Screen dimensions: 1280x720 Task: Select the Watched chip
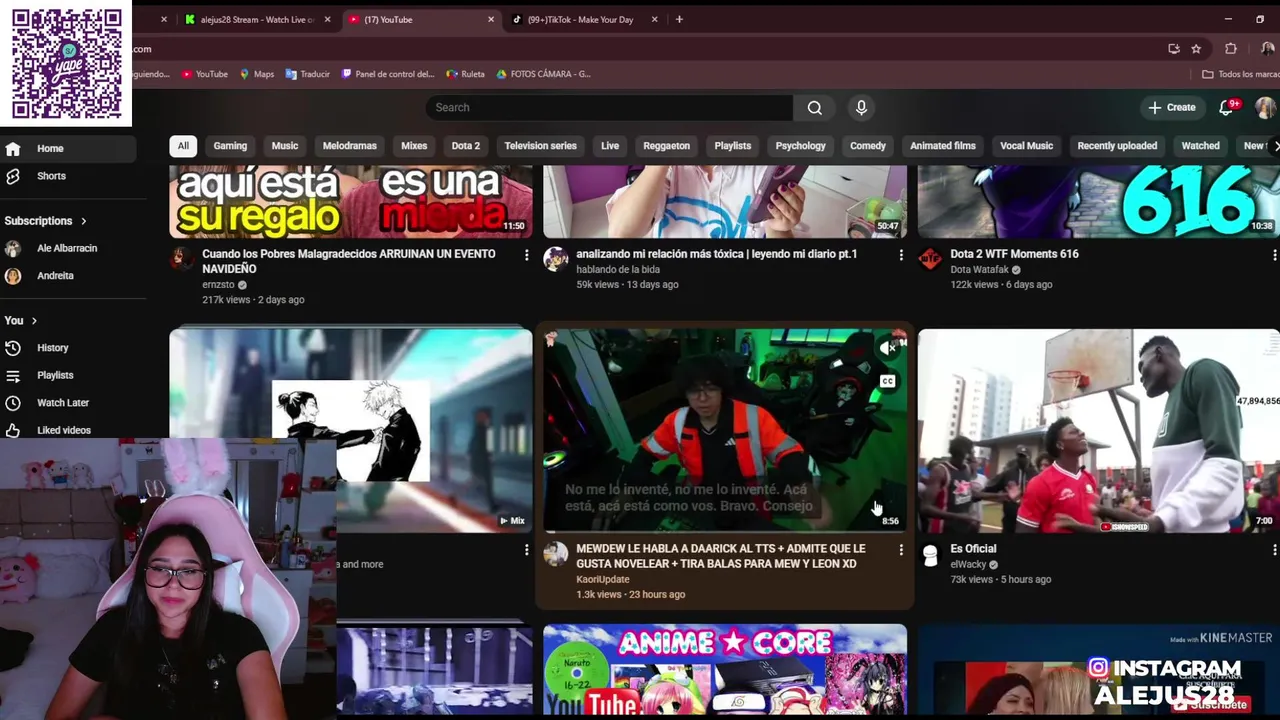pyautogui.click(x=1201, y=146)
